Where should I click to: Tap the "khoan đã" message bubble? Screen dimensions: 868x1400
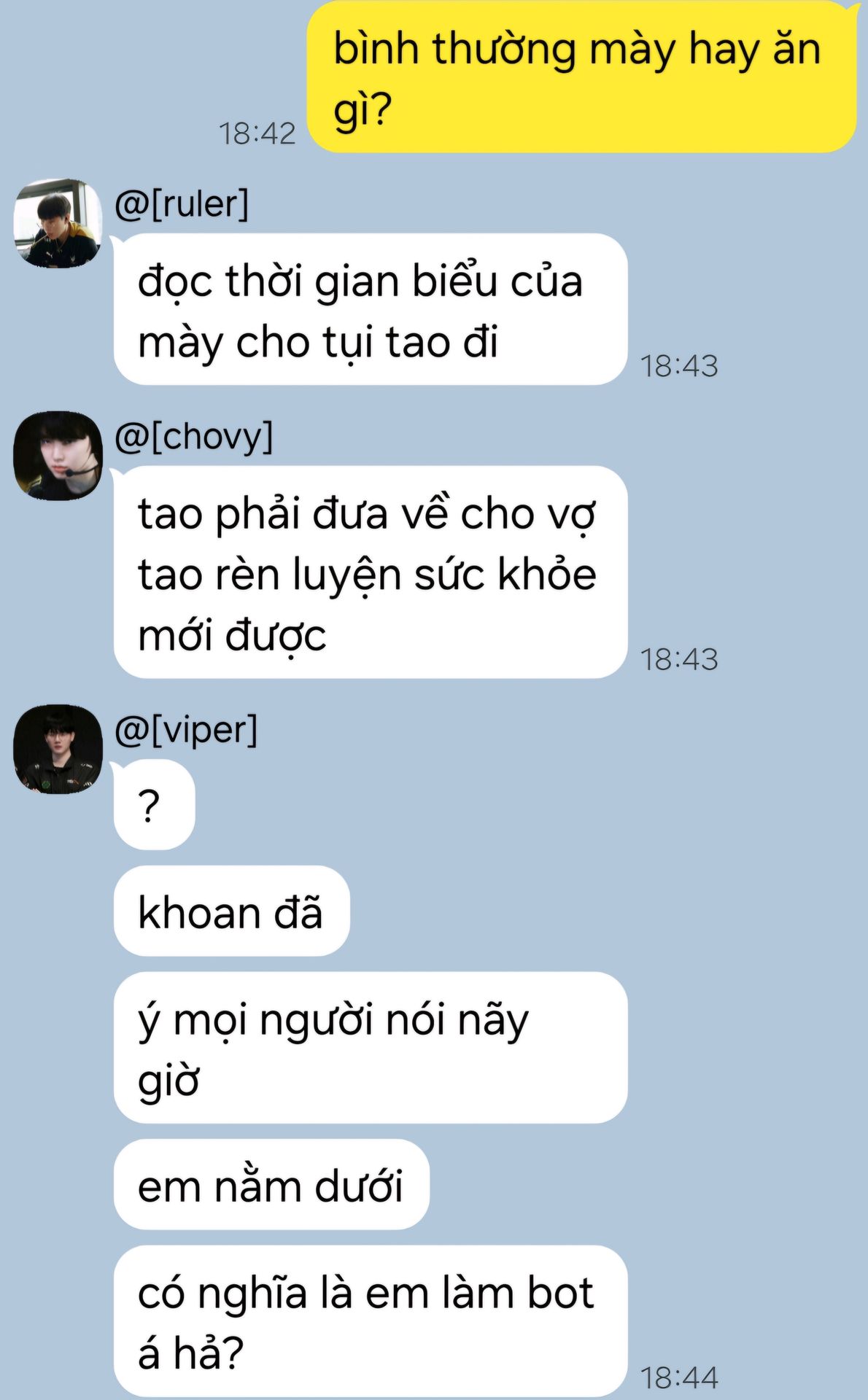click(232, 911)
